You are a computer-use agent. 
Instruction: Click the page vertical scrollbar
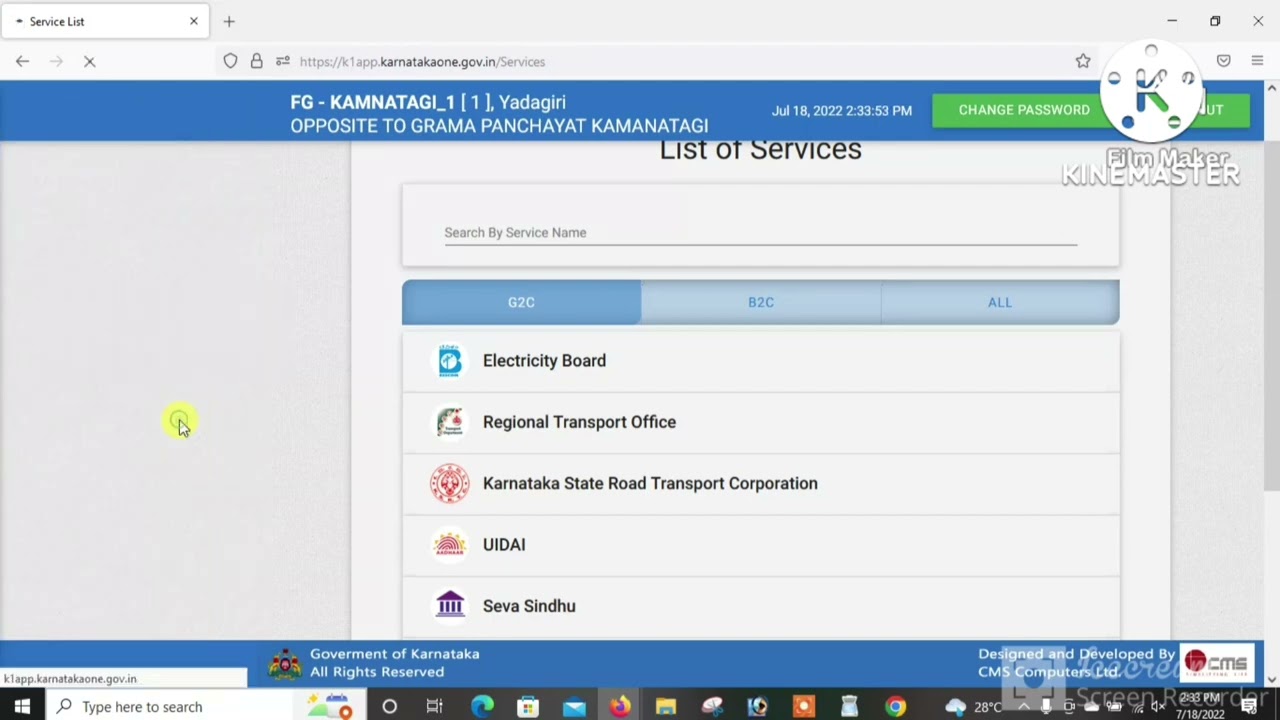[1272, 315]
